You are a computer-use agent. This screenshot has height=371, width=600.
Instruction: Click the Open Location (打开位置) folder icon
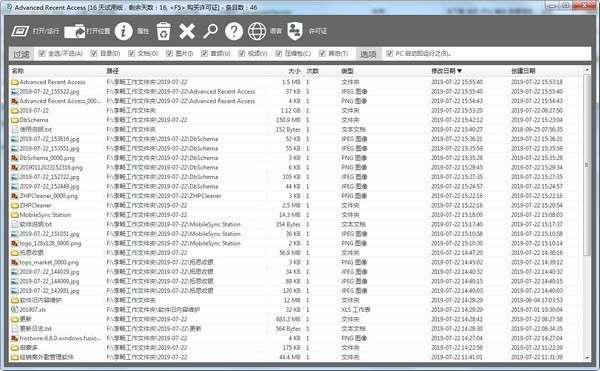click(x=75, y=31)
